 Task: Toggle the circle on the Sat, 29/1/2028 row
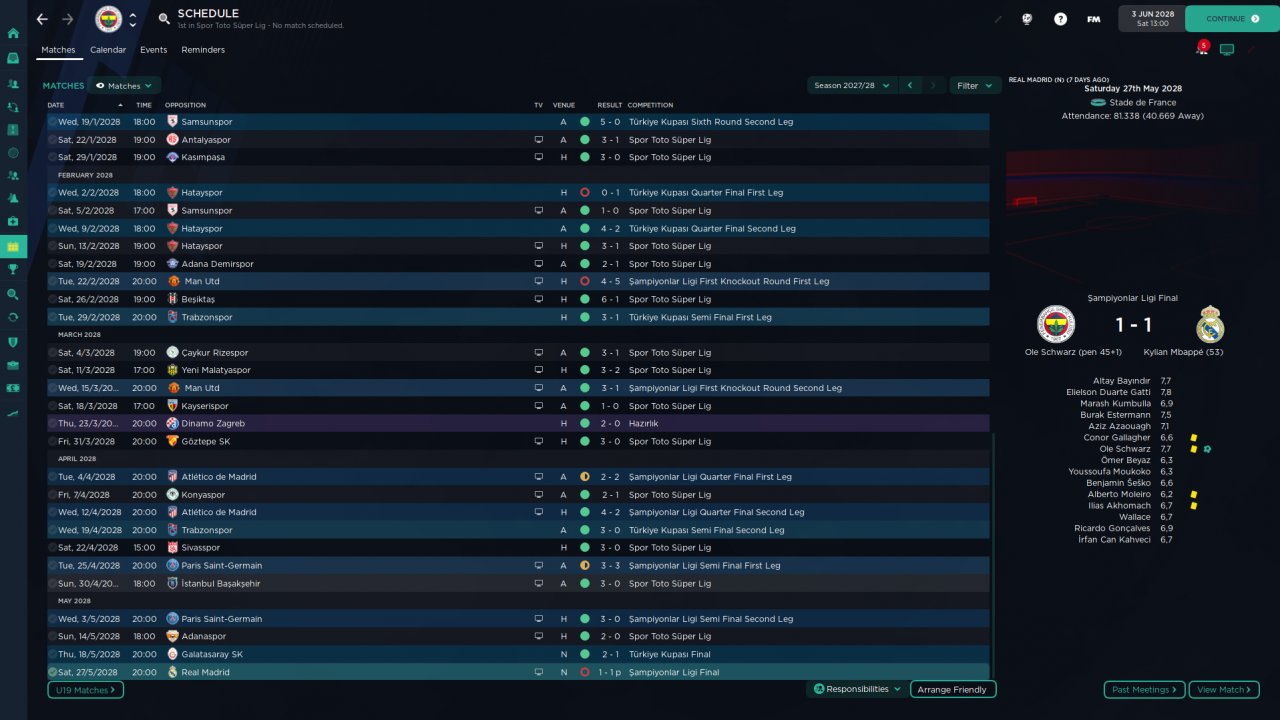point(52,157)
